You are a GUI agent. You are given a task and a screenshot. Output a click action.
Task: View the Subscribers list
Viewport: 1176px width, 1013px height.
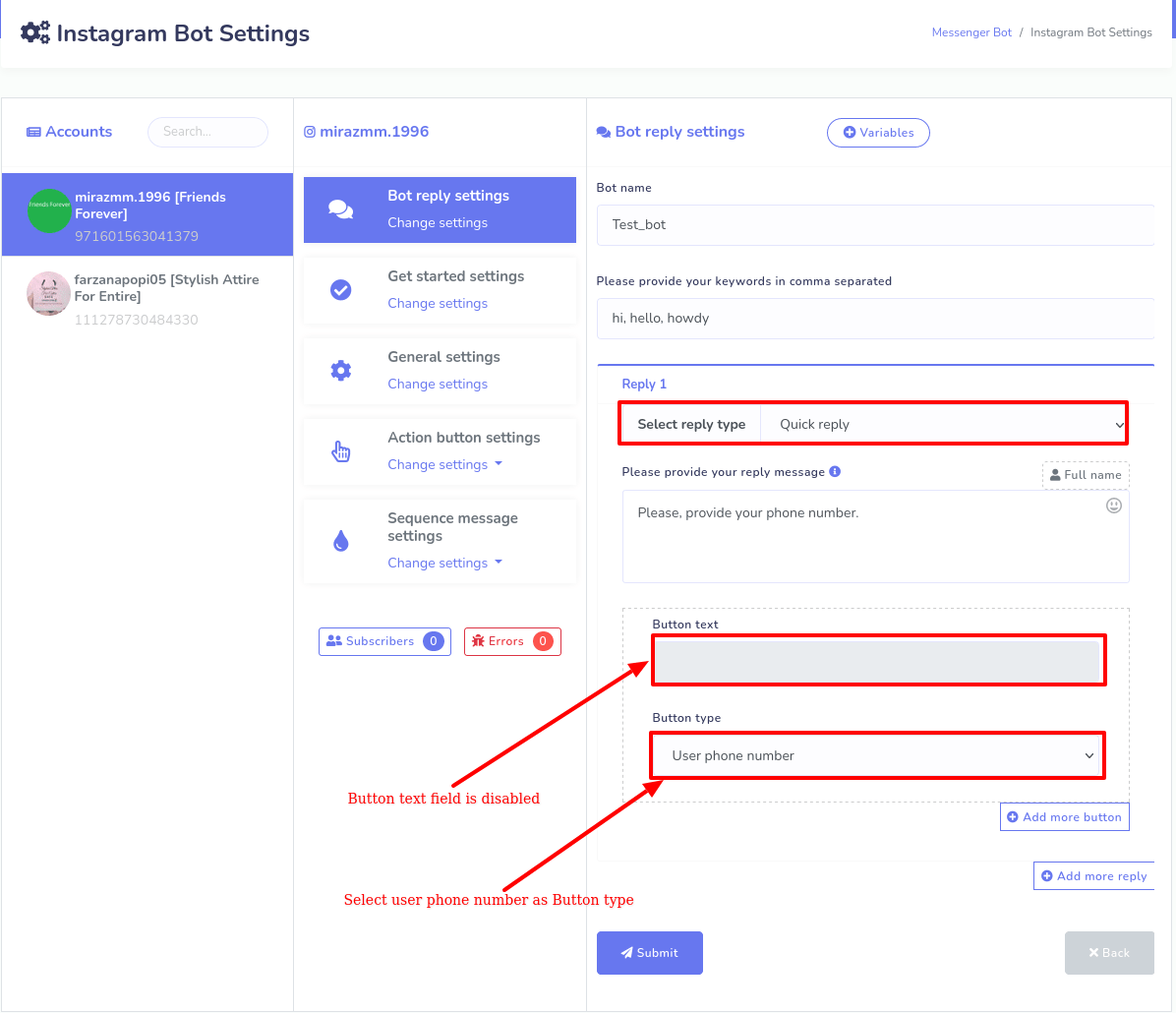point(384,641)
